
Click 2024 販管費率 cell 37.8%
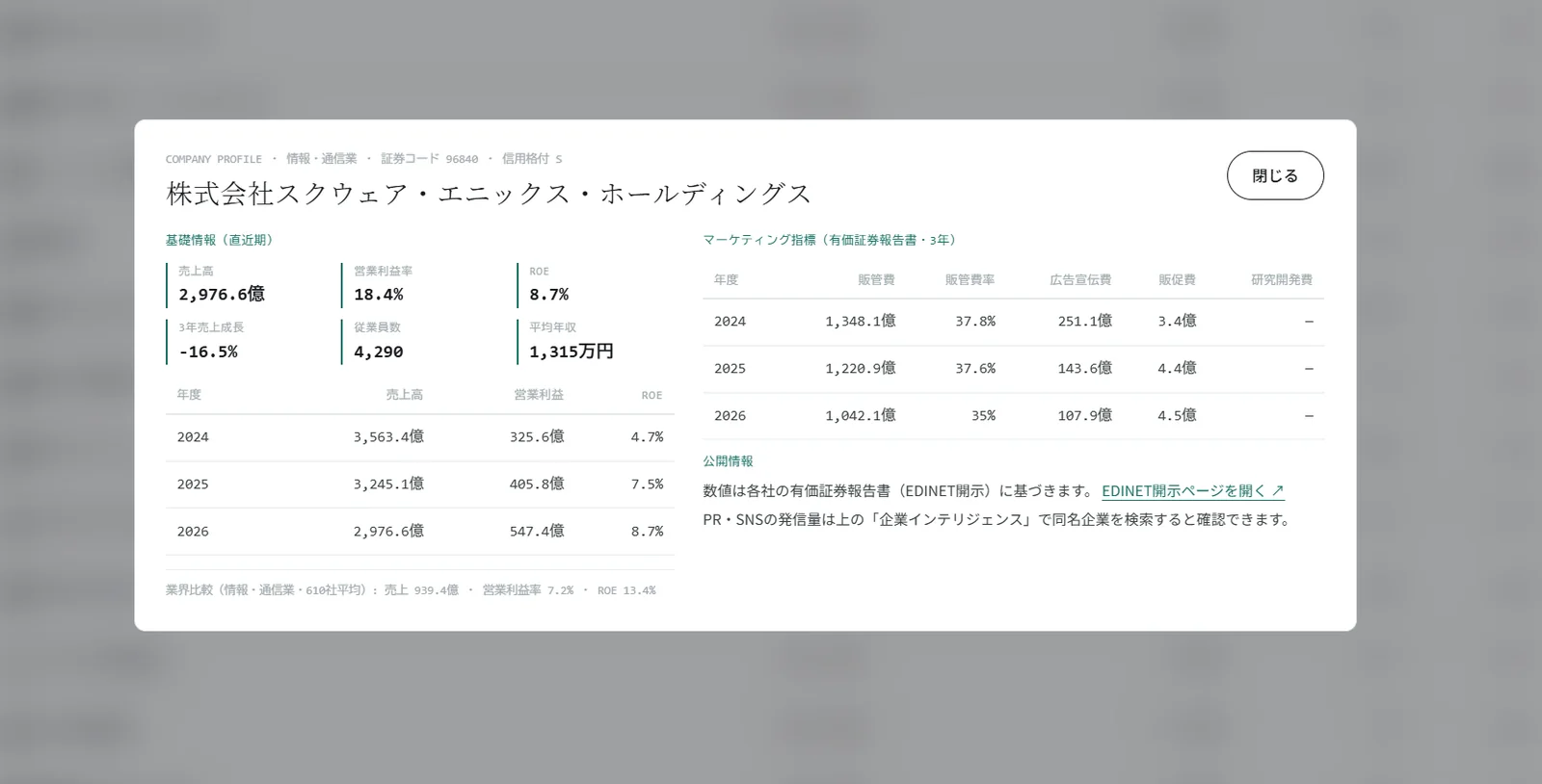975,321
